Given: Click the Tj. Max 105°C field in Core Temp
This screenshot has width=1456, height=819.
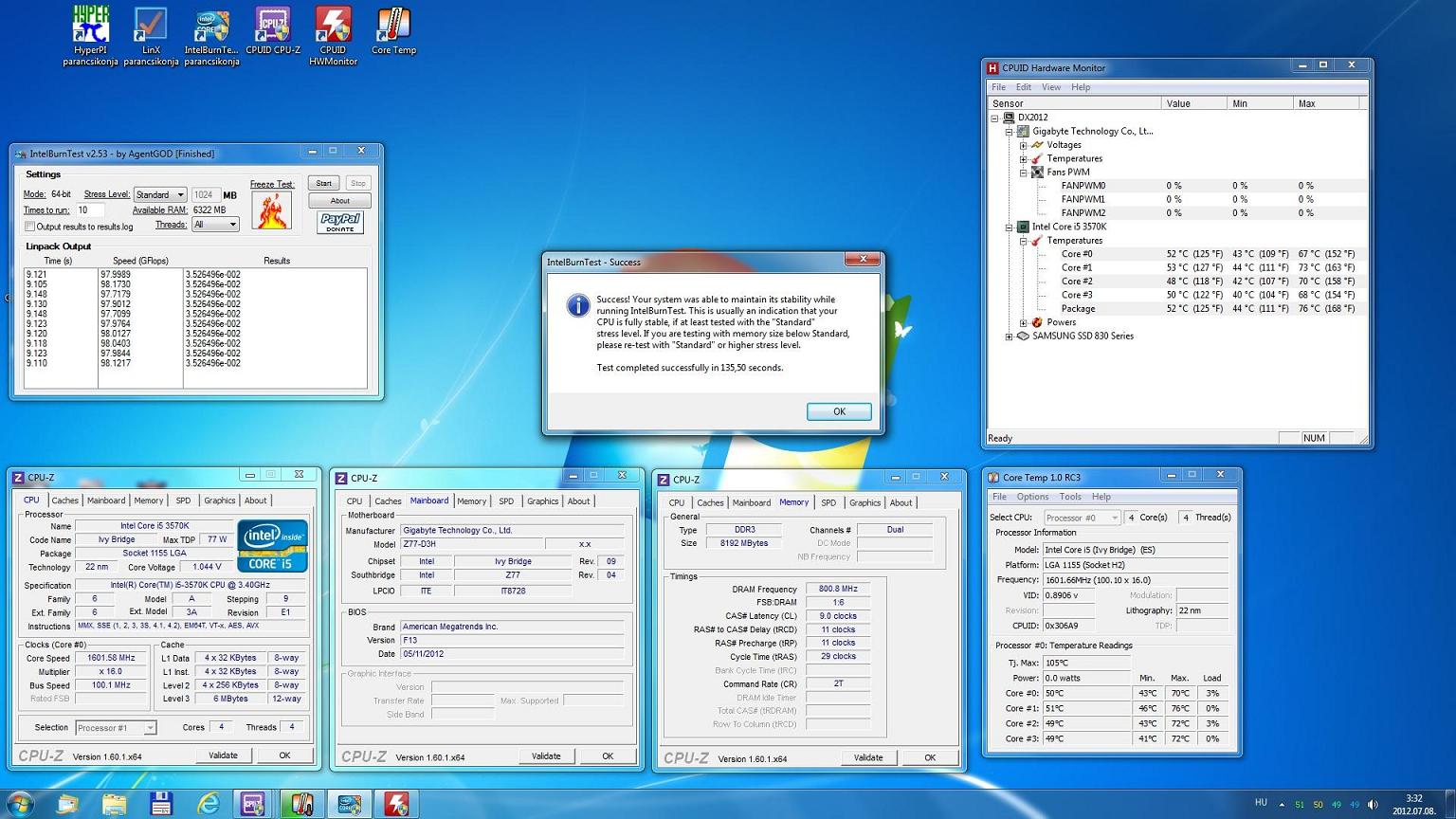Looking at the screenshot, I should point(1086,663).
